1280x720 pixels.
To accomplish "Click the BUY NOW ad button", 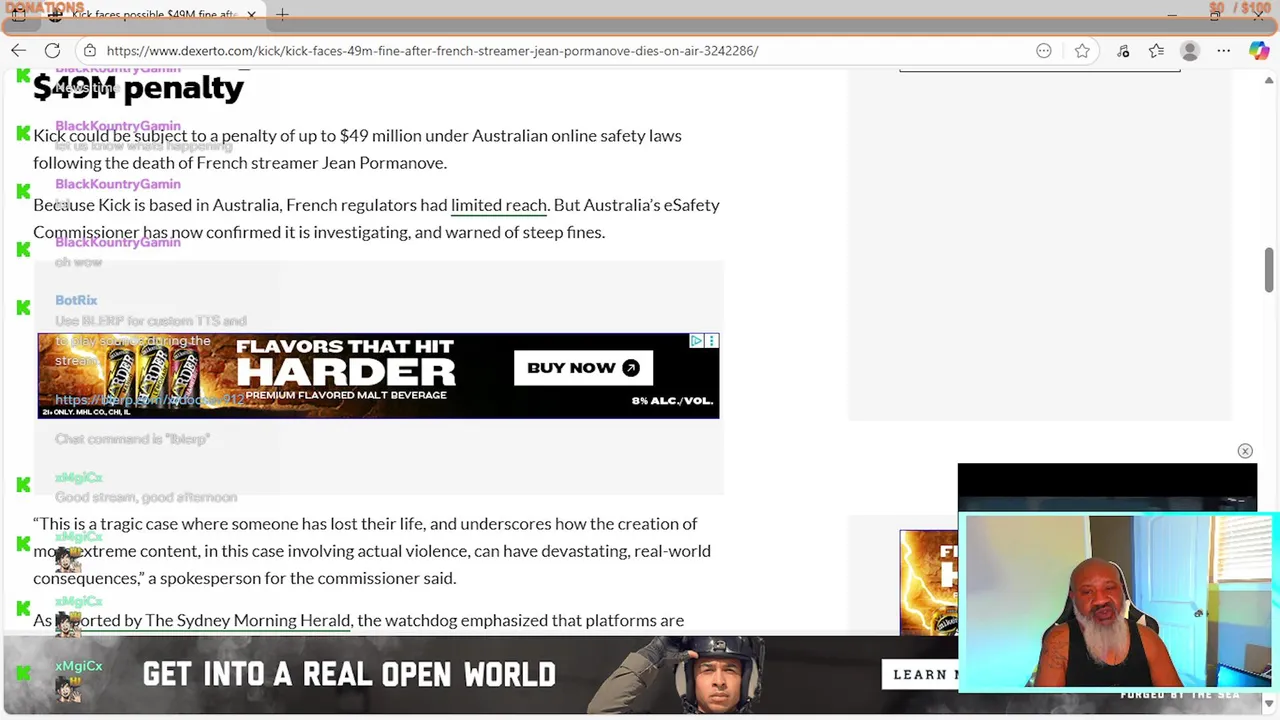I will [583, 368].
